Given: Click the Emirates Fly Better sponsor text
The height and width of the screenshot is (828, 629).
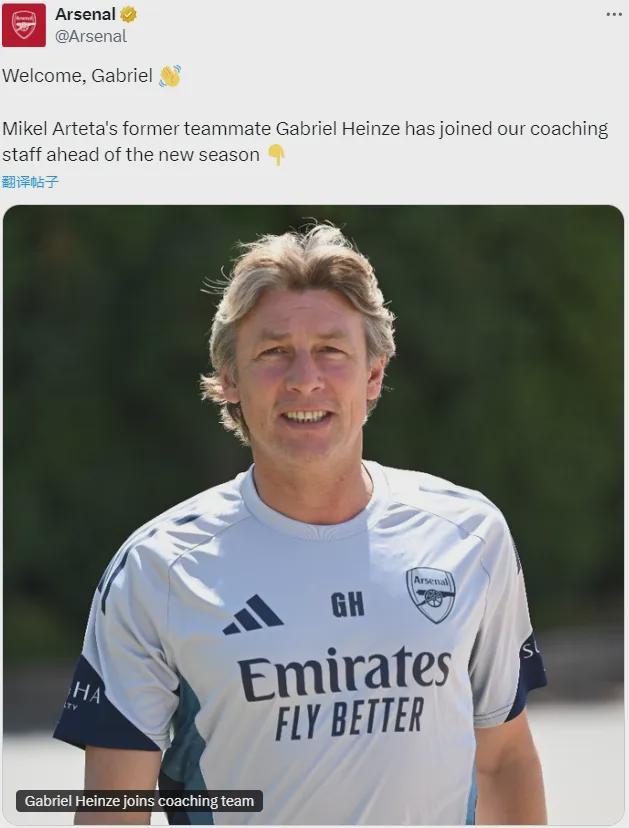Looking at the screenshot, I should coord(345,693).
